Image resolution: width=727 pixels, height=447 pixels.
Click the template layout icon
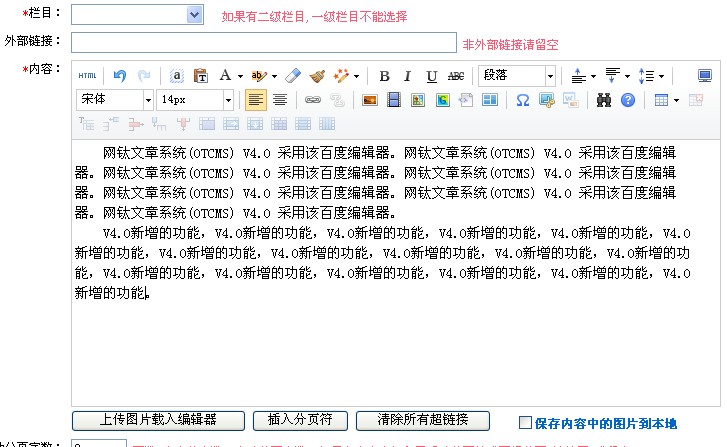click(490, 100)
